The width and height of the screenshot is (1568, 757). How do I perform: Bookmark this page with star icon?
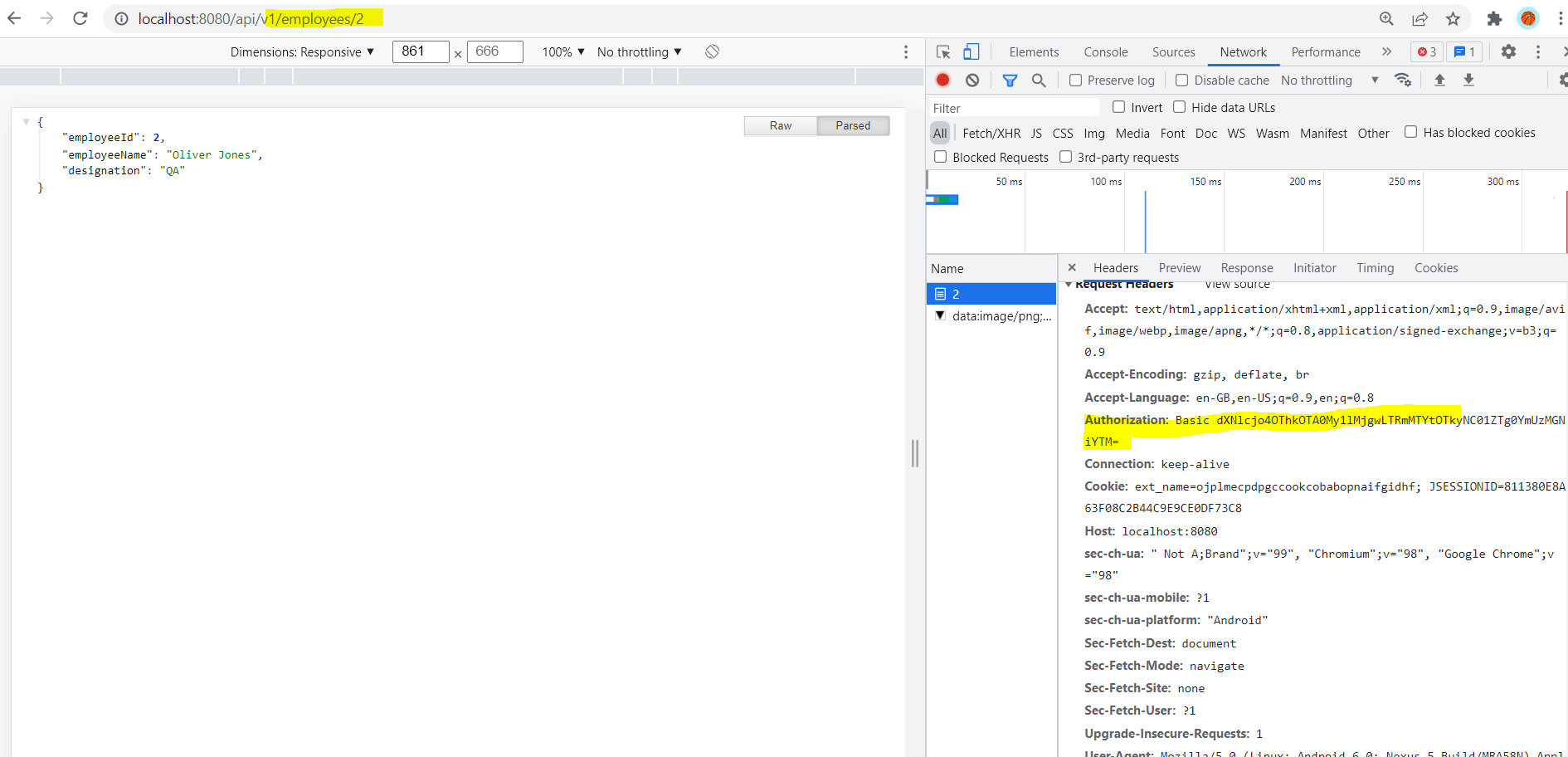(x=1453, y=19)
